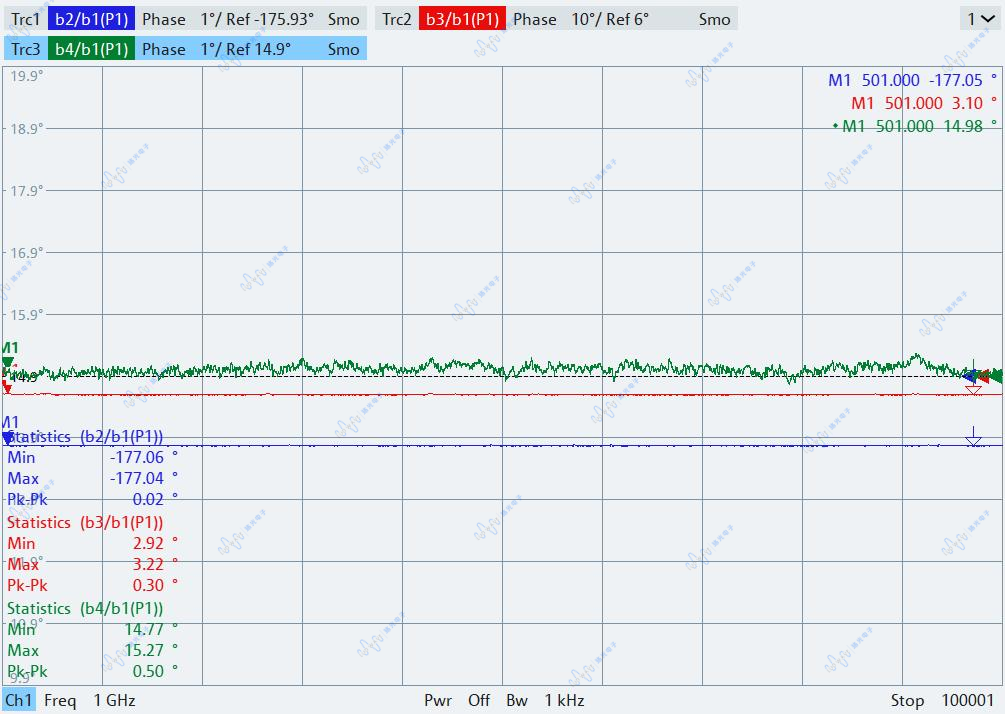This screenshot has width=1005, height=714.
Task: Select the active-marker dot before green M1 readout
Action: [835, 126]
